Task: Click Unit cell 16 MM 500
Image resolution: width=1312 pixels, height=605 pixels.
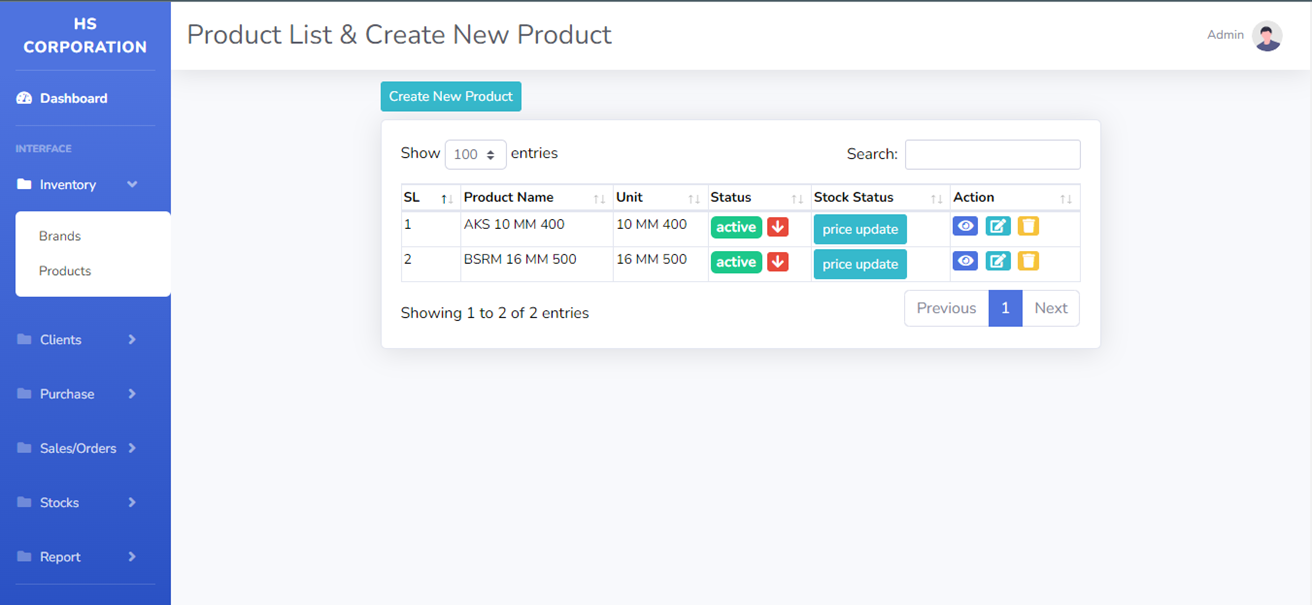Action: coord(651,259)
